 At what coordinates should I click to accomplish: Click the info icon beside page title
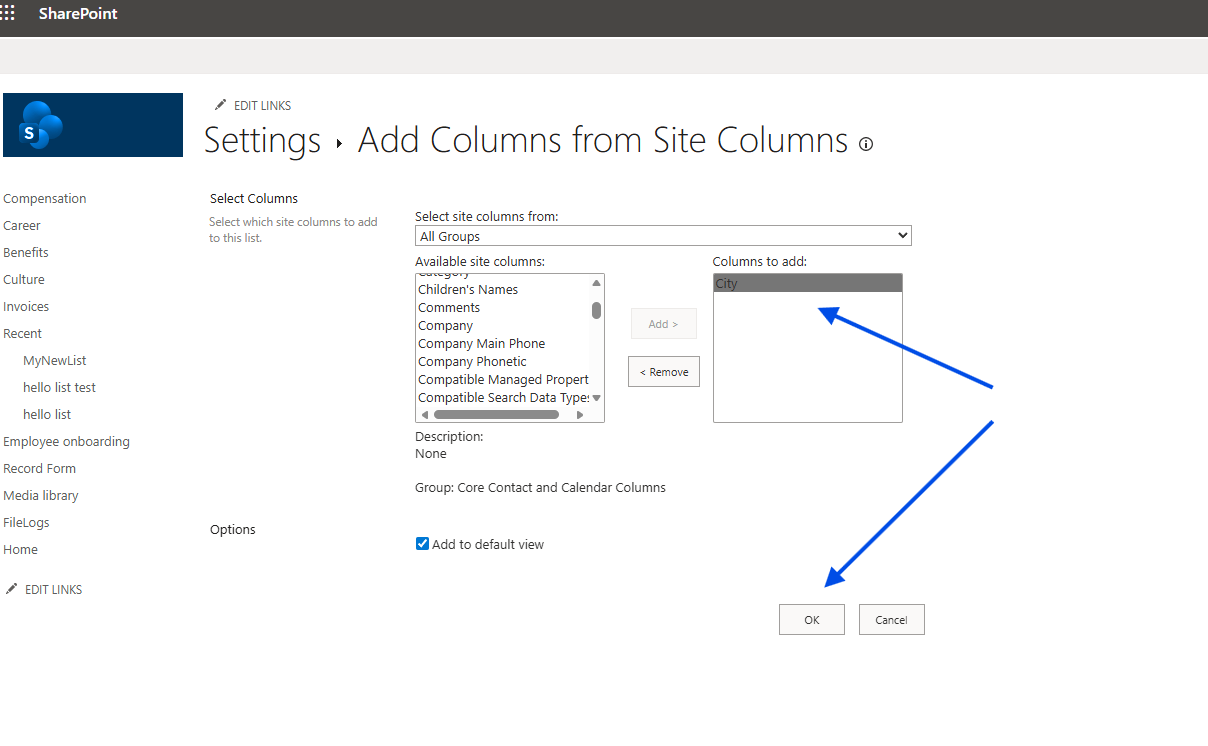pyautogui.click(x=866, y=144)
